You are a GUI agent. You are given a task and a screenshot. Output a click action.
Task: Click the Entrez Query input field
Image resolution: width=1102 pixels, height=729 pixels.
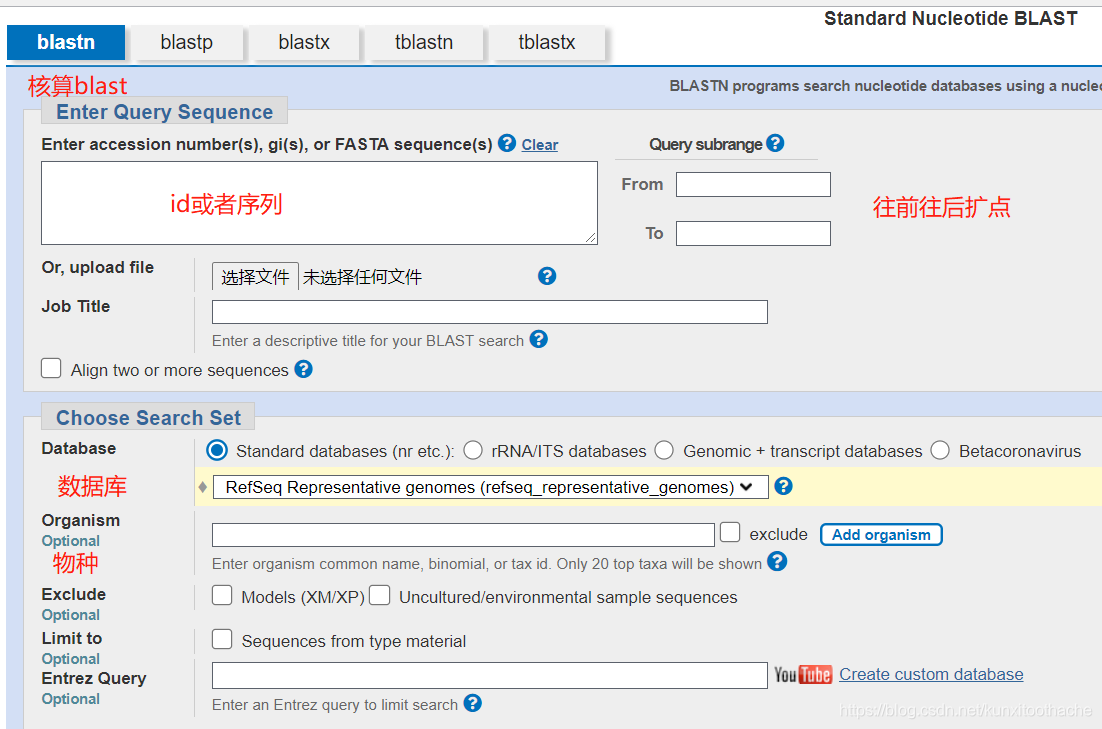click(x=490, y=676)
